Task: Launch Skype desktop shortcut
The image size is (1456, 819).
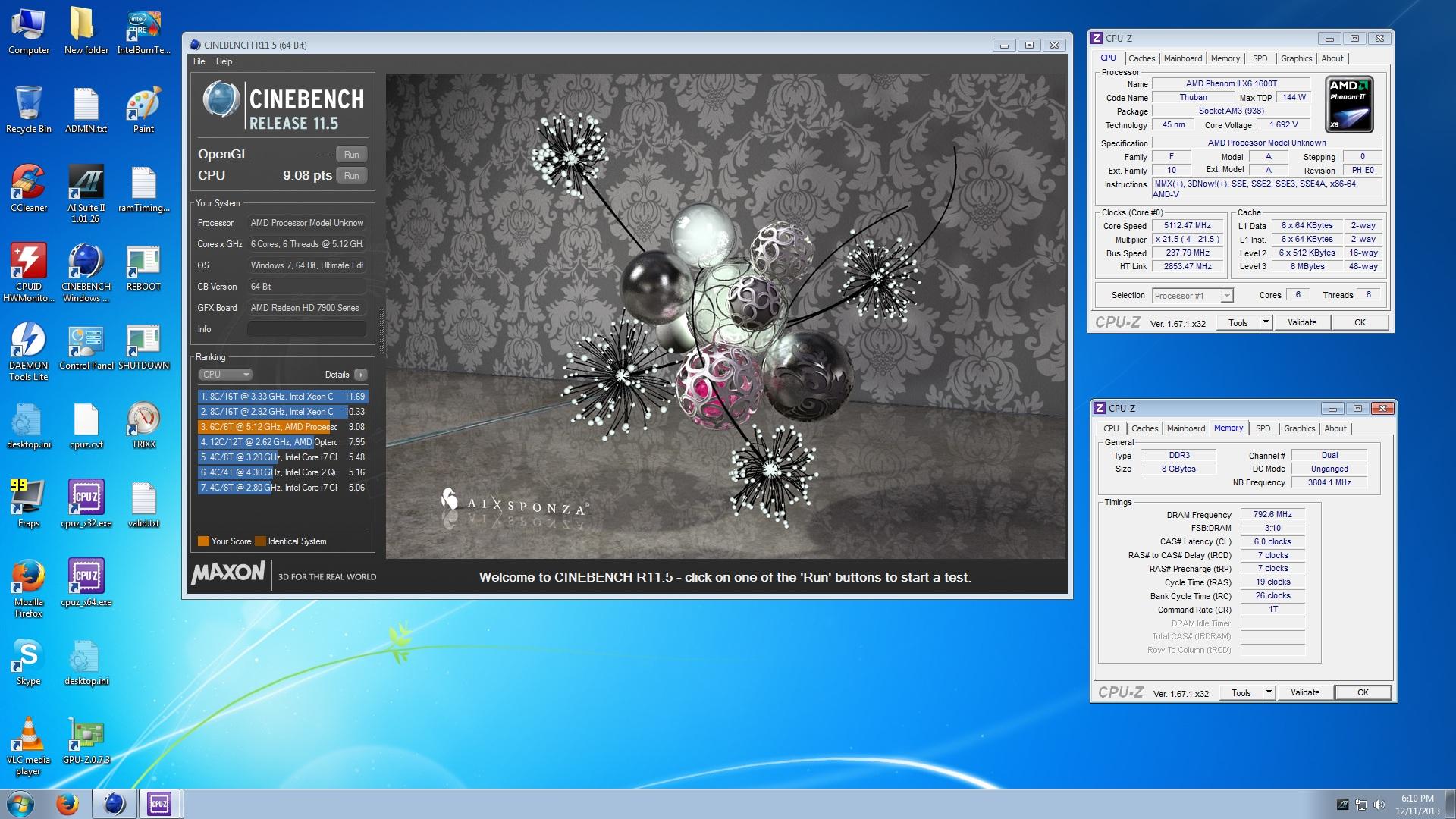Action: [x=29, y=663]
